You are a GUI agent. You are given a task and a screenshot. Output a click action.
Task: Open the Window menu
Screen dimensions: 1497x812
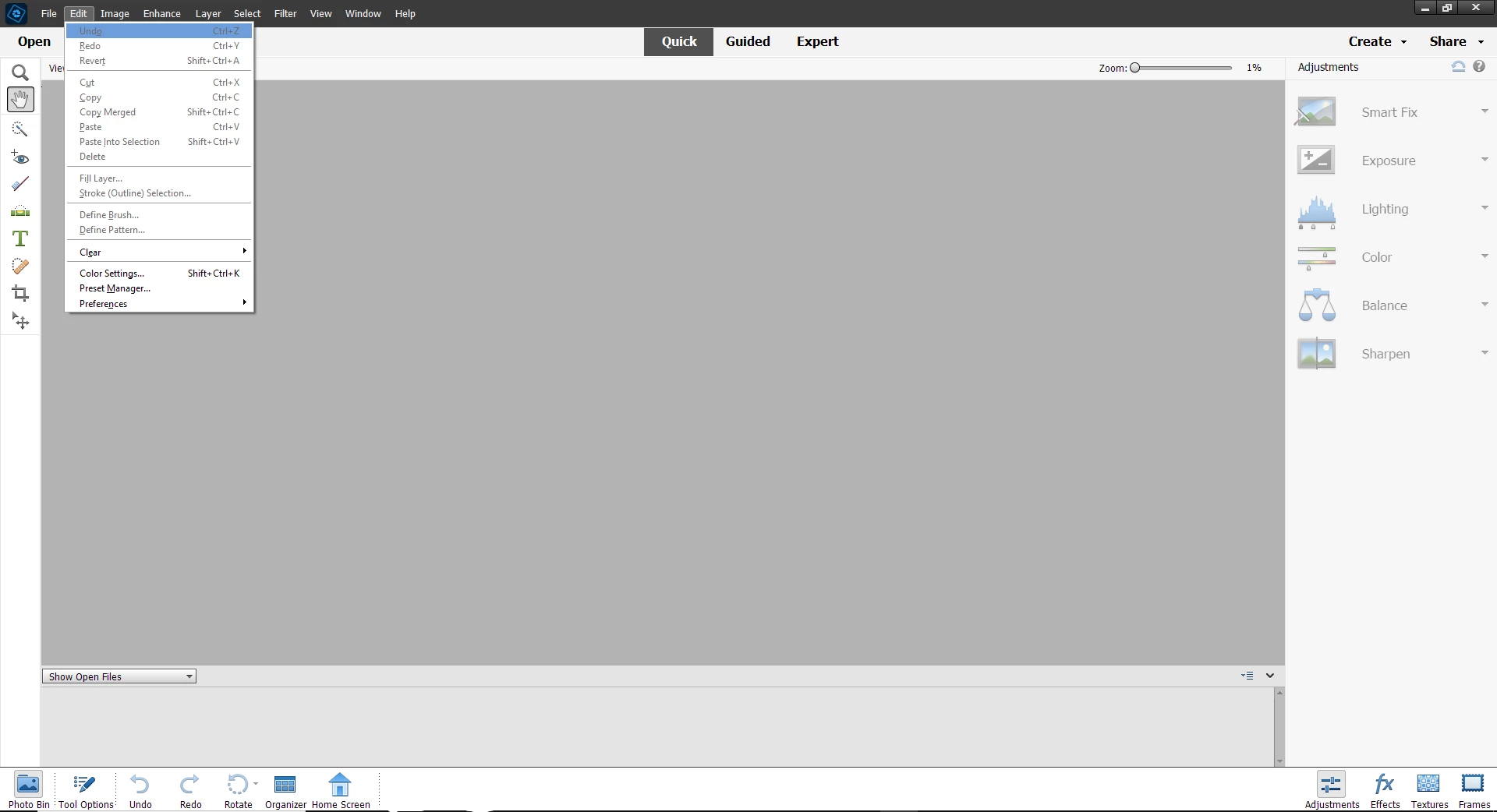point(363,13)
